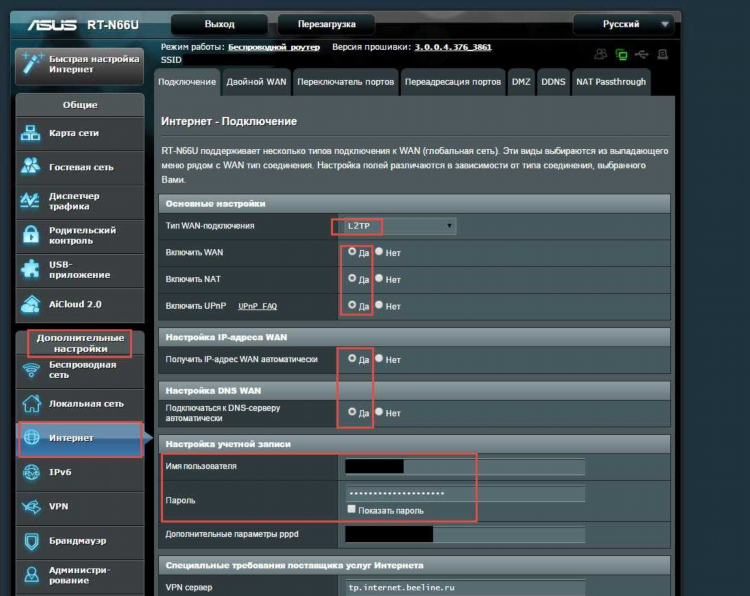This screenshot has height=596, width=750.
Task: Click the ASUS logo
Action: 52,24
